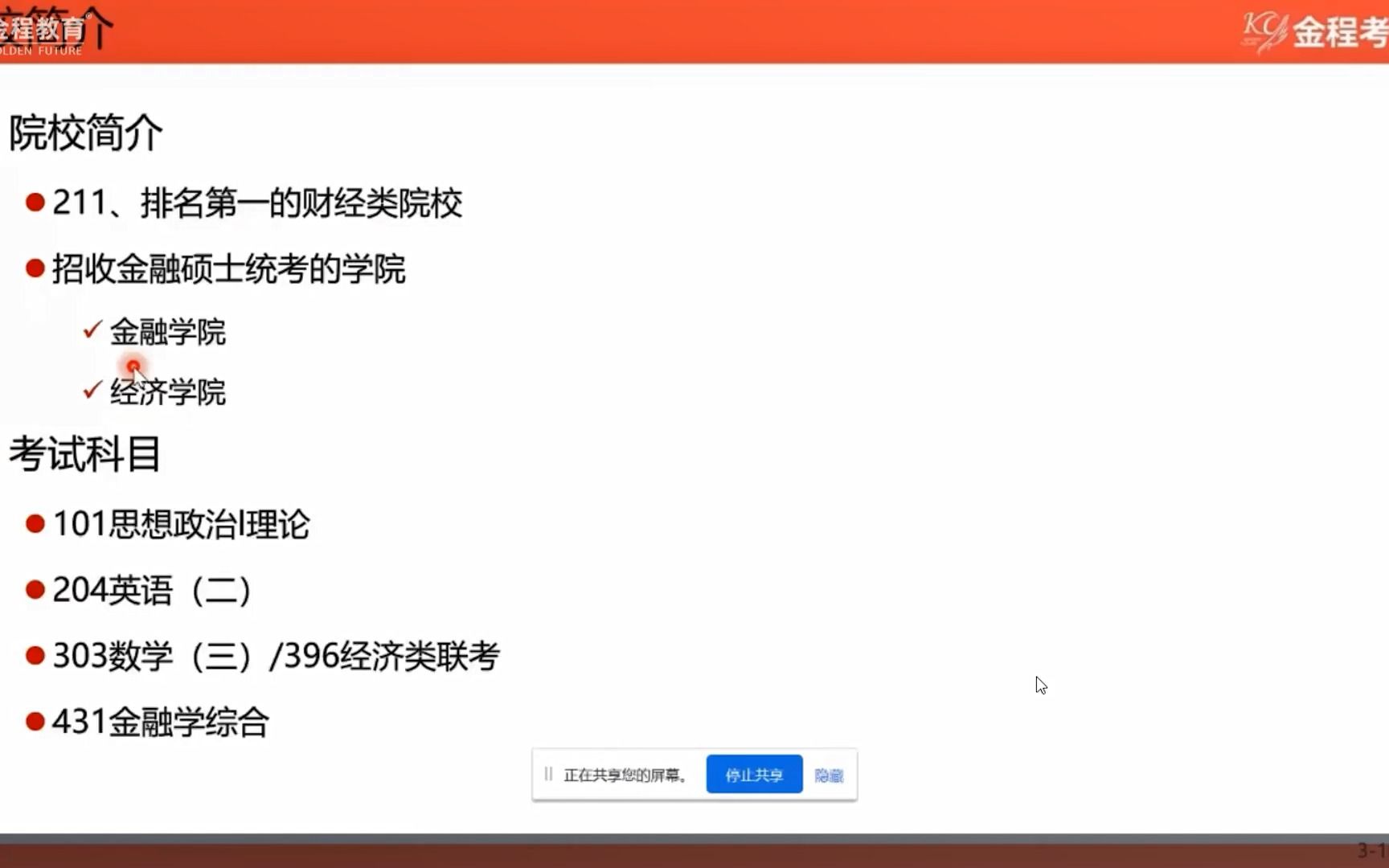Image resolution: width=1389 pixels, height=868 pixels.
Task: Collapse the 经济学院 list entry
Action: pos(169,392)
